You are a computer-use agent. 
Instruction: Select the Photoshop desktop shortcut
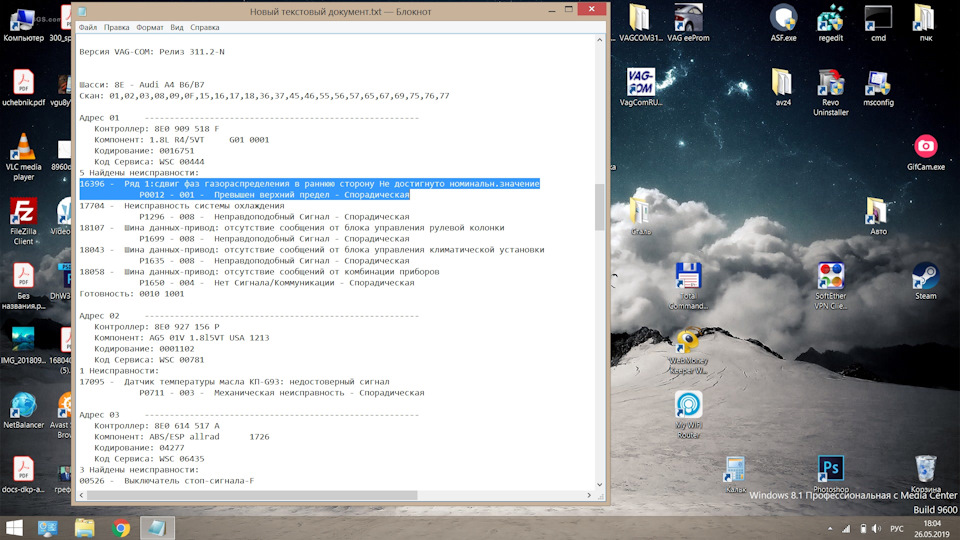[x=831, y=474]
